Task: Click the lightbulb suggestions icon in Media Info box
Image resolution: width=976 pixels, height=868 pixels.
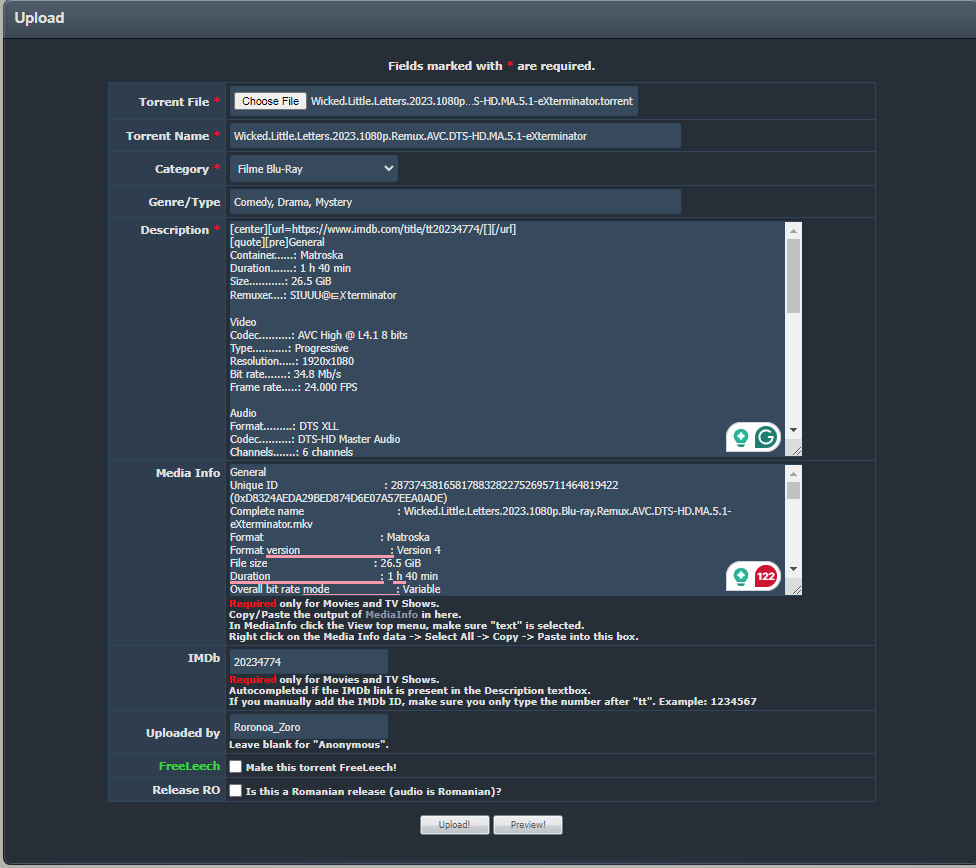Action: pos(741,576)
